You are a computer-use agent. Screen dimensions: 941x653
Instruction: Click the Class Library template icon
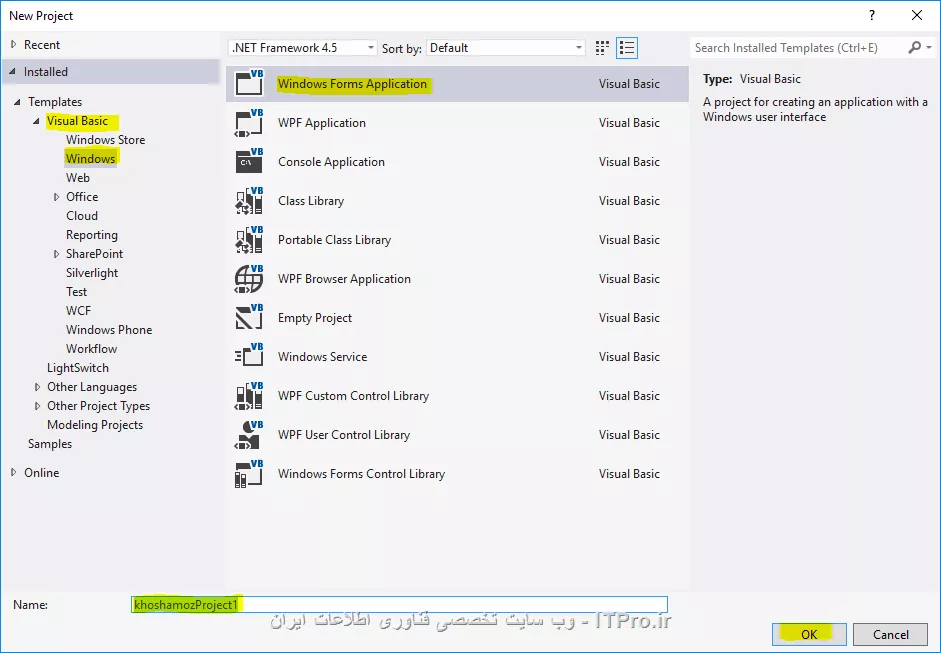coord(249,200)
